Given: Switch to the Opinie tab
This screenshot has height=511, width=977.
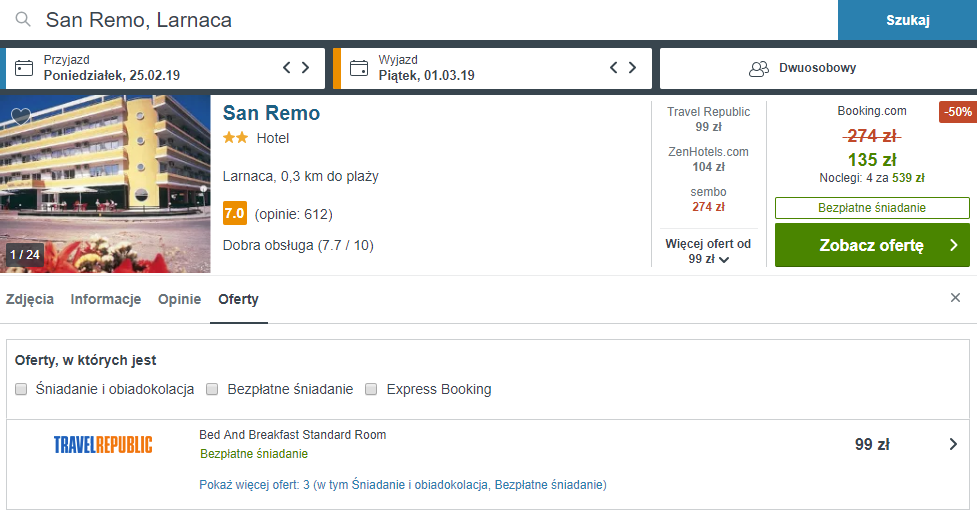Looking at the screenshot, I should [x=179, y=299].
